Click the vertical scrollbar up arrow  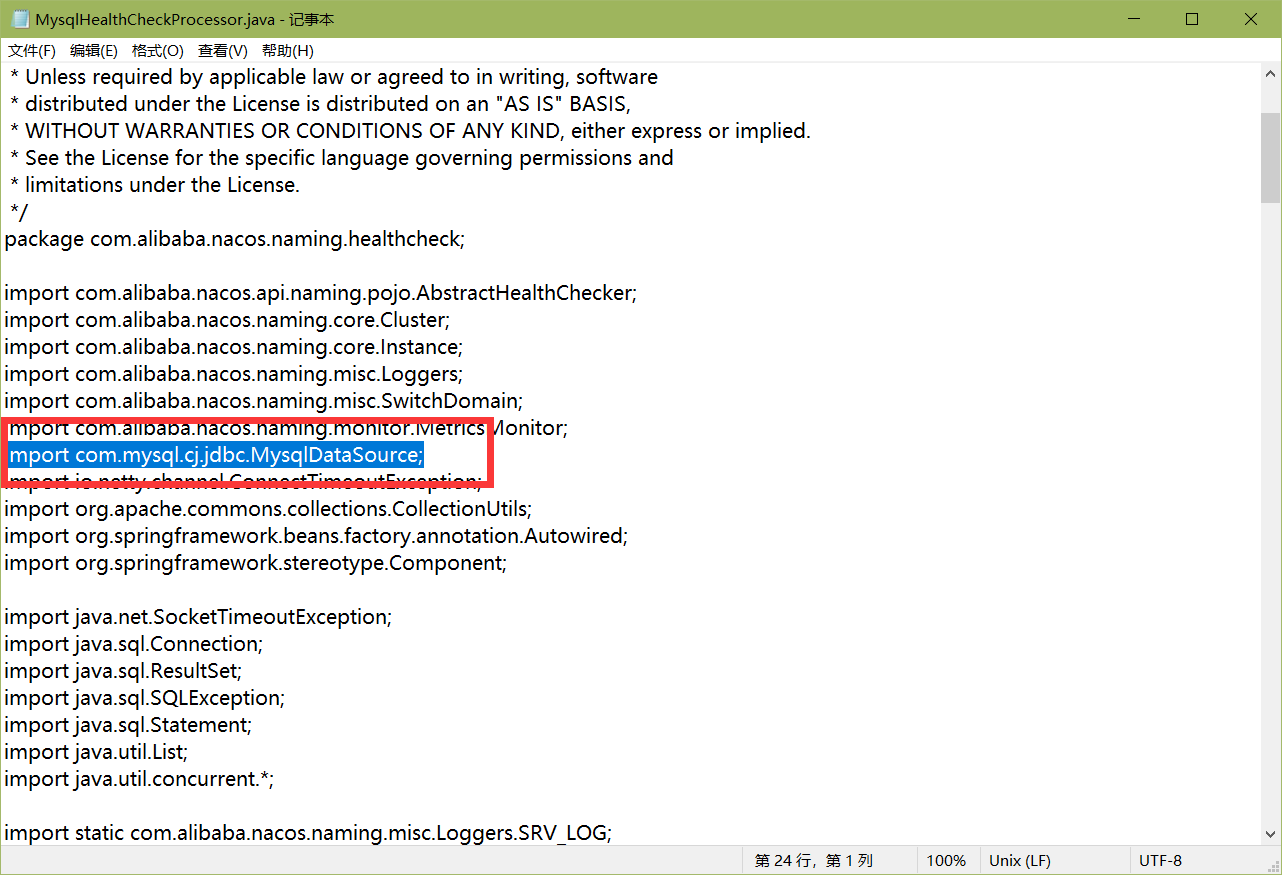pos(1270,74)
